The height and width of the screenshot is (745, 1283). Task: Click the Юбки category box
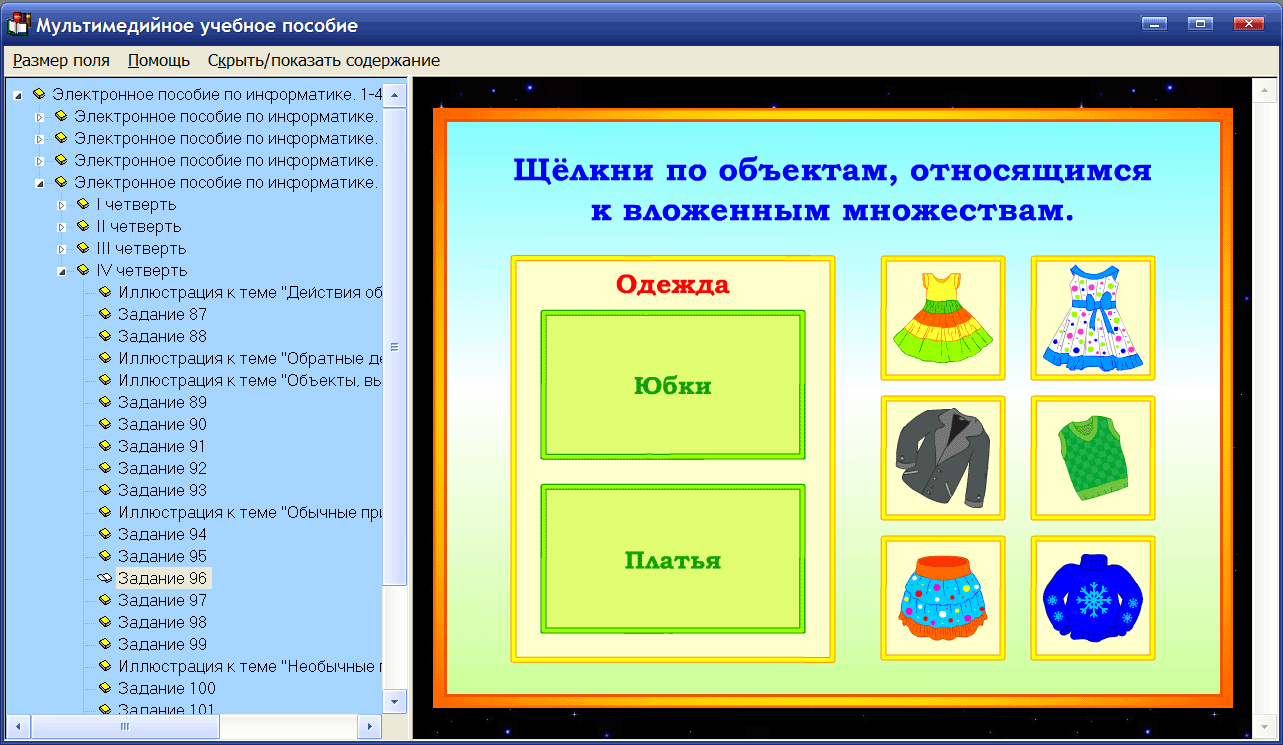pos(671,384)
